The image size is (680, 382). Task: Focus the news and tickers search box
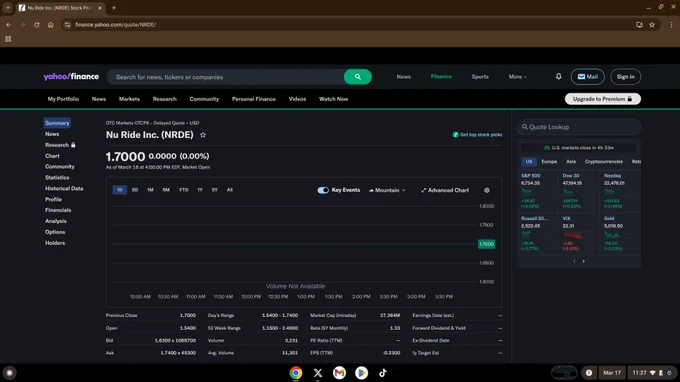(226, 77)
